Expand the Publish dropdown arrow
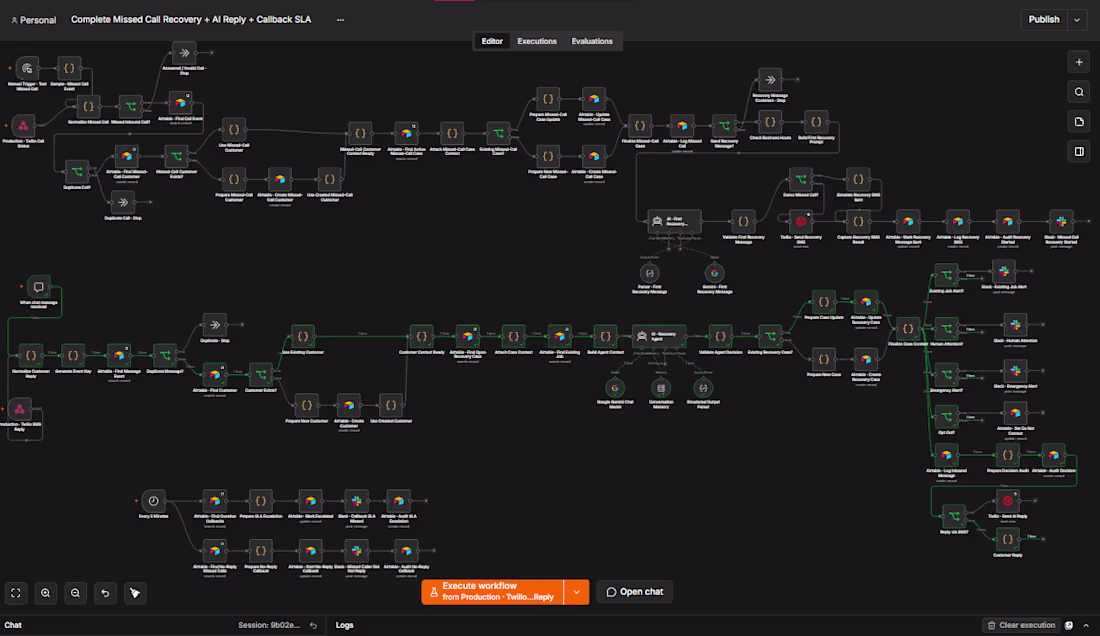Screen dimensions: 1100x636 click(1077, 20)
